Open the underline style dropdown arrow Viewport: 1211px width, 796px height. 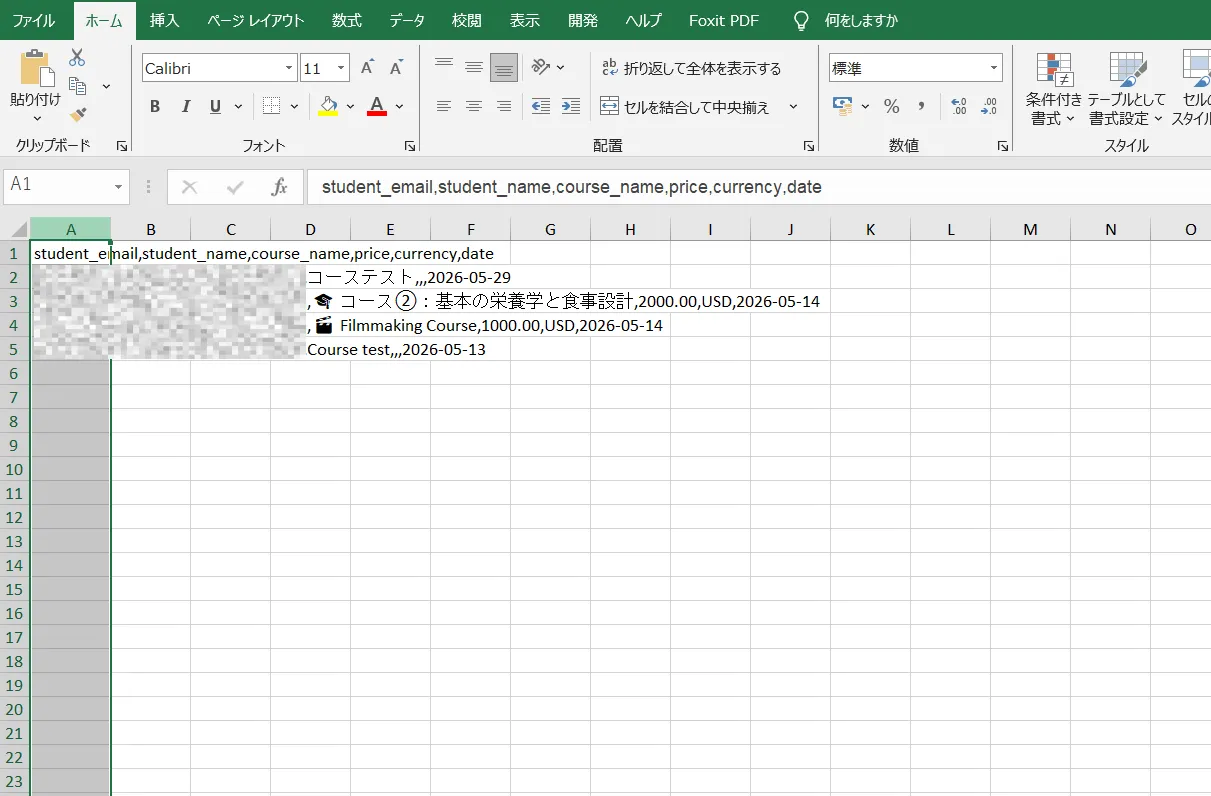(x=238, y=107)
